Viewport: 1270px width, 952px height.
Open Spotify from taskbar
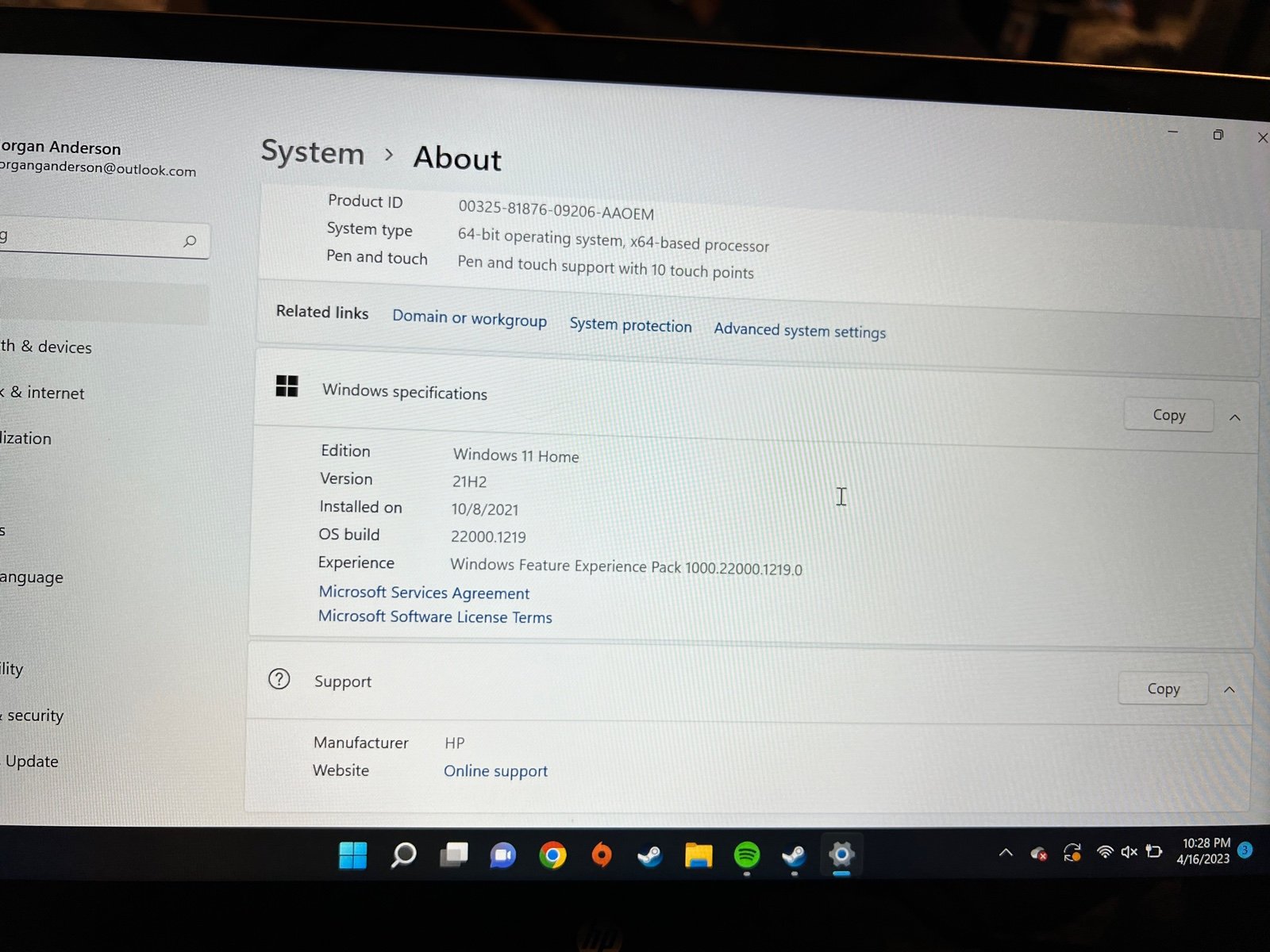tap(747, 854)
